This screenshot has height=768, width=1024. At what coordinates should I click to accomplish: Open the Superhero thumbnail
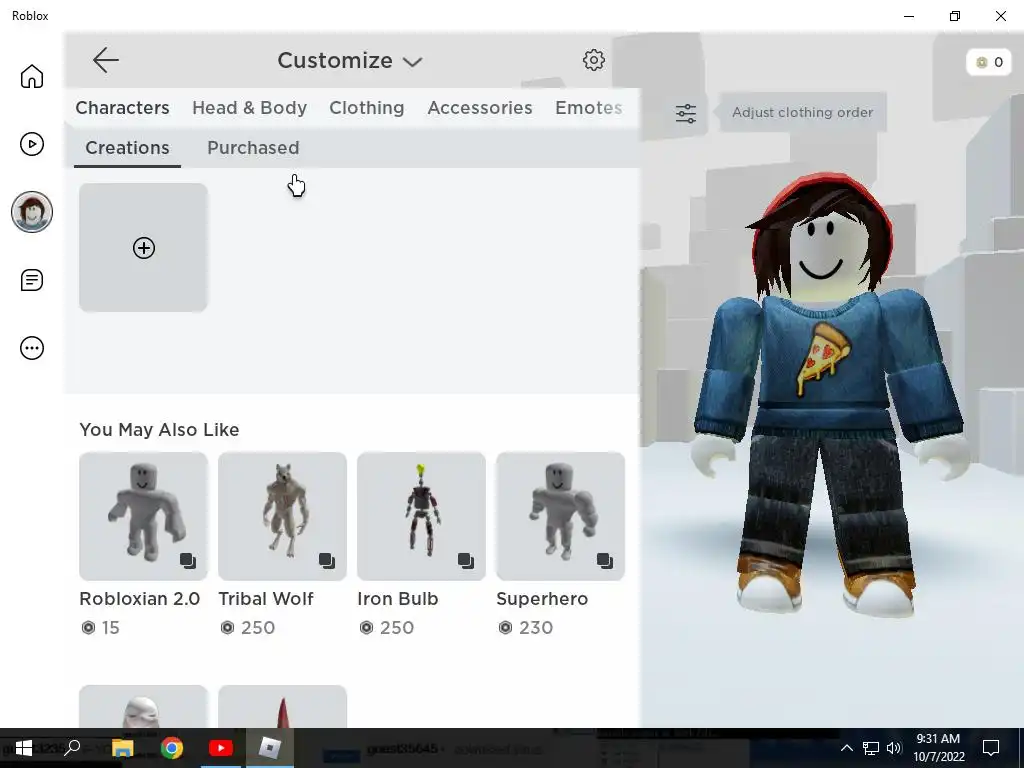click(x=560, y=516)
